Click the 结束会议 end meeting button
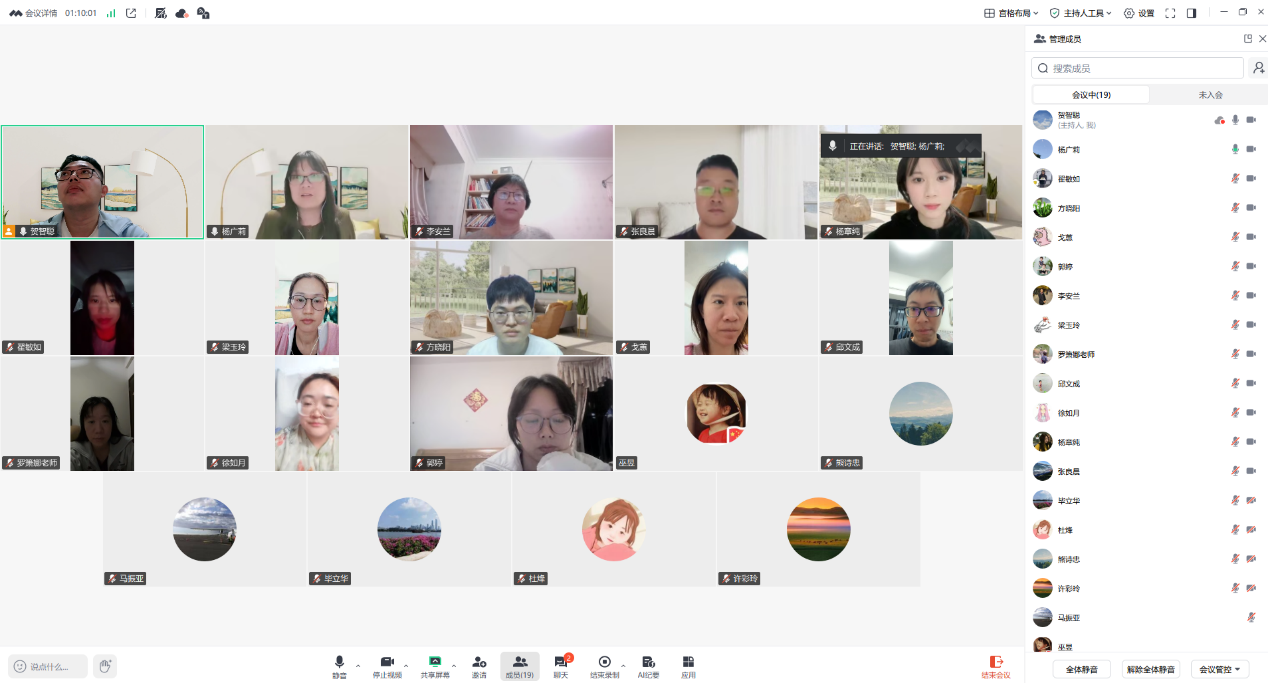 coord(995,666)
